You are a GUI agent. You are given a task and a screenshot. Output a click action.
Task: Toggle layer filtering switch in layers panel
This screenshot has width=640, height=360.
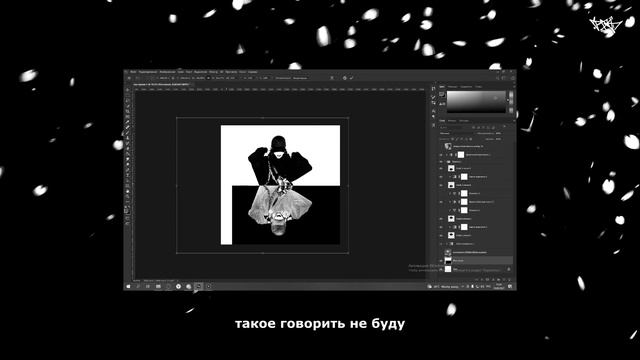click(504, 127)
